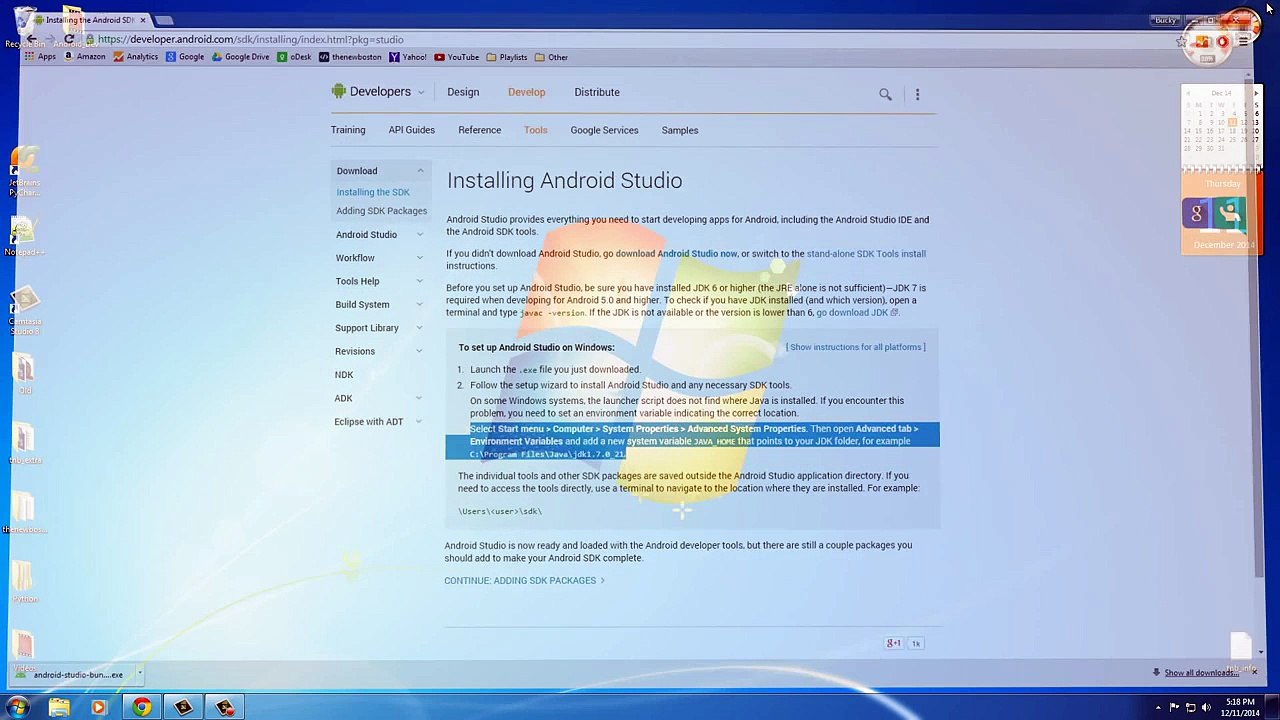Open the Apps bookmark shortcut
Viewport: 1280px width, 720px height.
pyautogui.click(x=40, y=57)
